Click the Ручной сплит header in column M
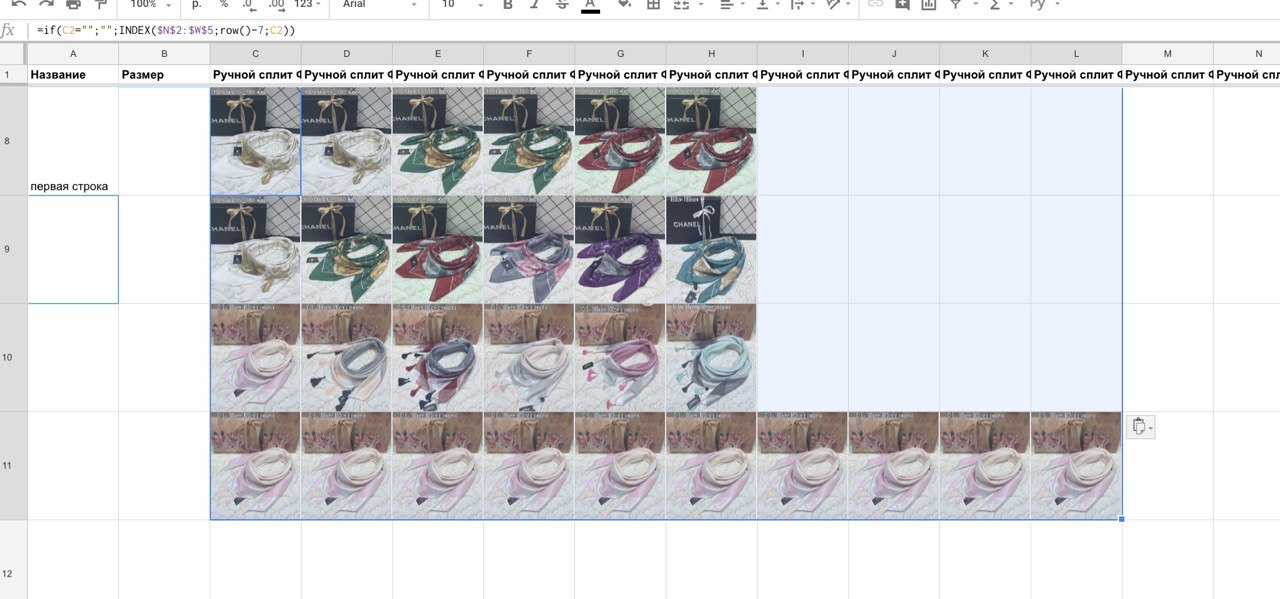The image size is (1280, 599). (1167, 75)
